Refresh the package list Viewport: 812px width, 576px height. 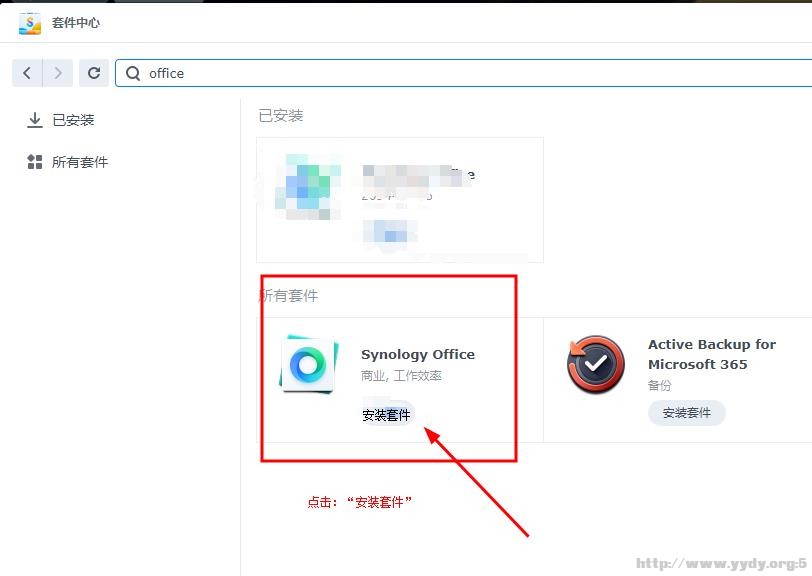[94, 73]
